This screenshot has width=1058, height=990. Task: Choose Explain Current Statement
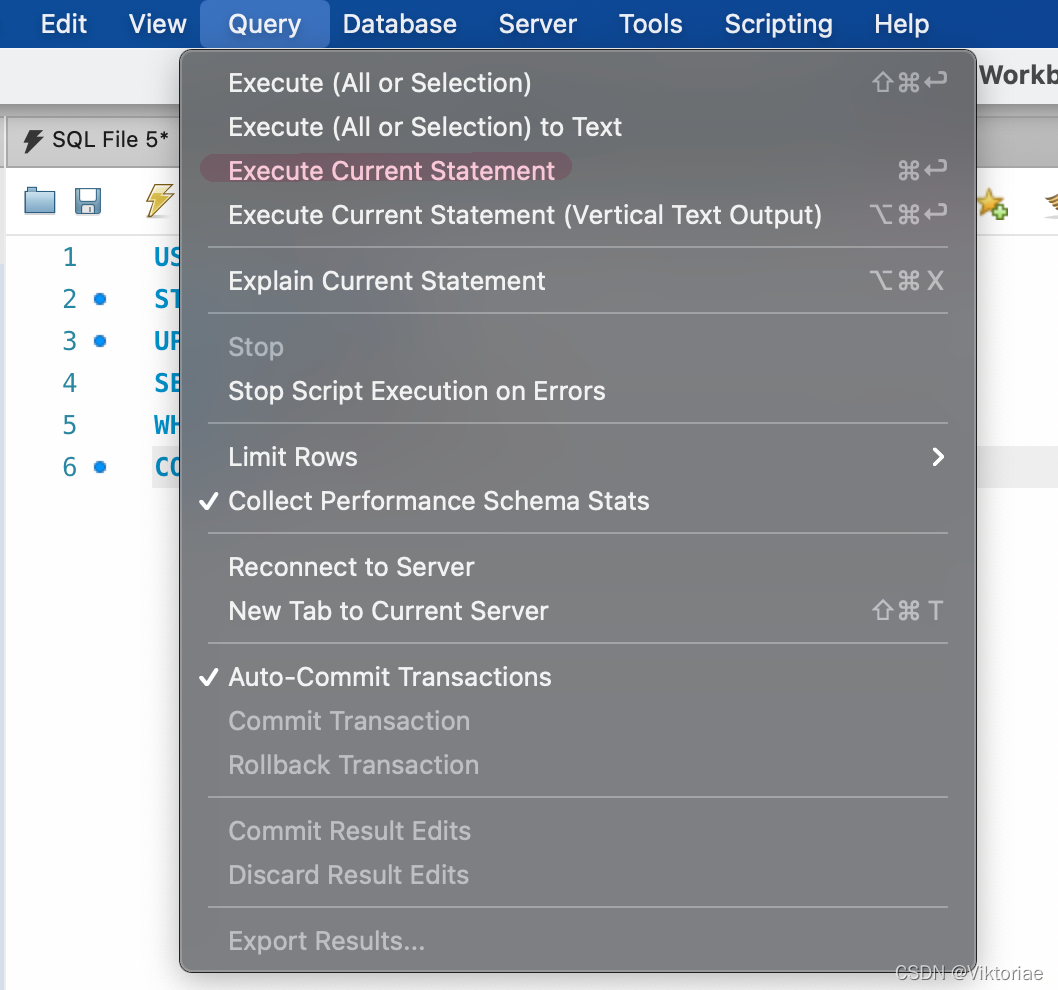(x=578, y=281)
